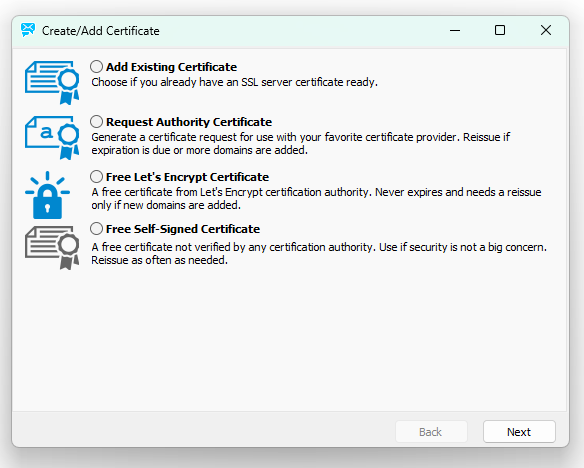Image resolution: width=584 pixels, height=468 pixels.
Task: Click the Add Existing Certificate label
Action: pos(171,67)
